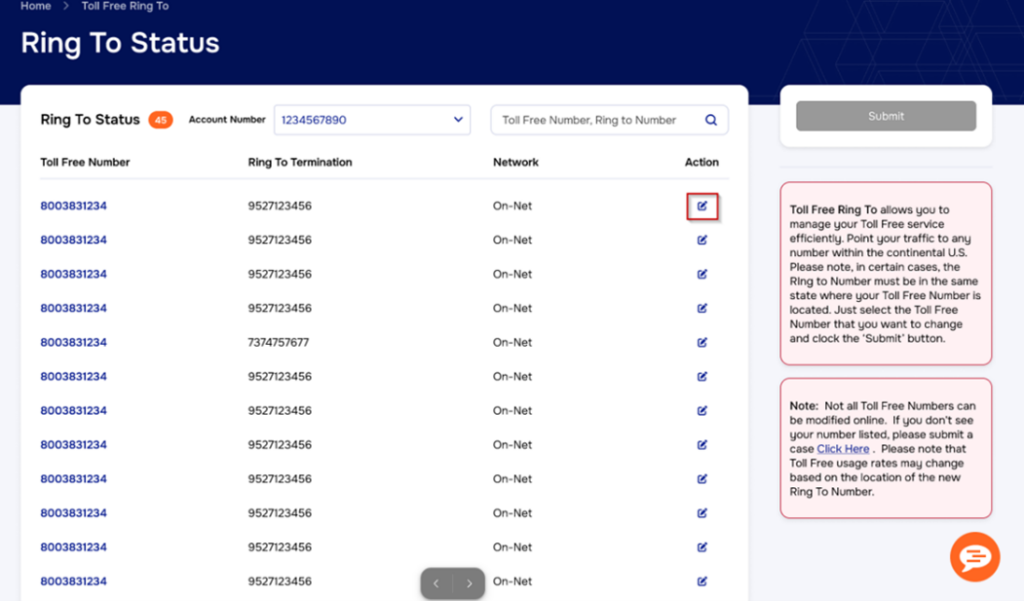Screen dimensions: 1024x601
Task: Click edit icon in the last visible row
Action: point(702,581)
